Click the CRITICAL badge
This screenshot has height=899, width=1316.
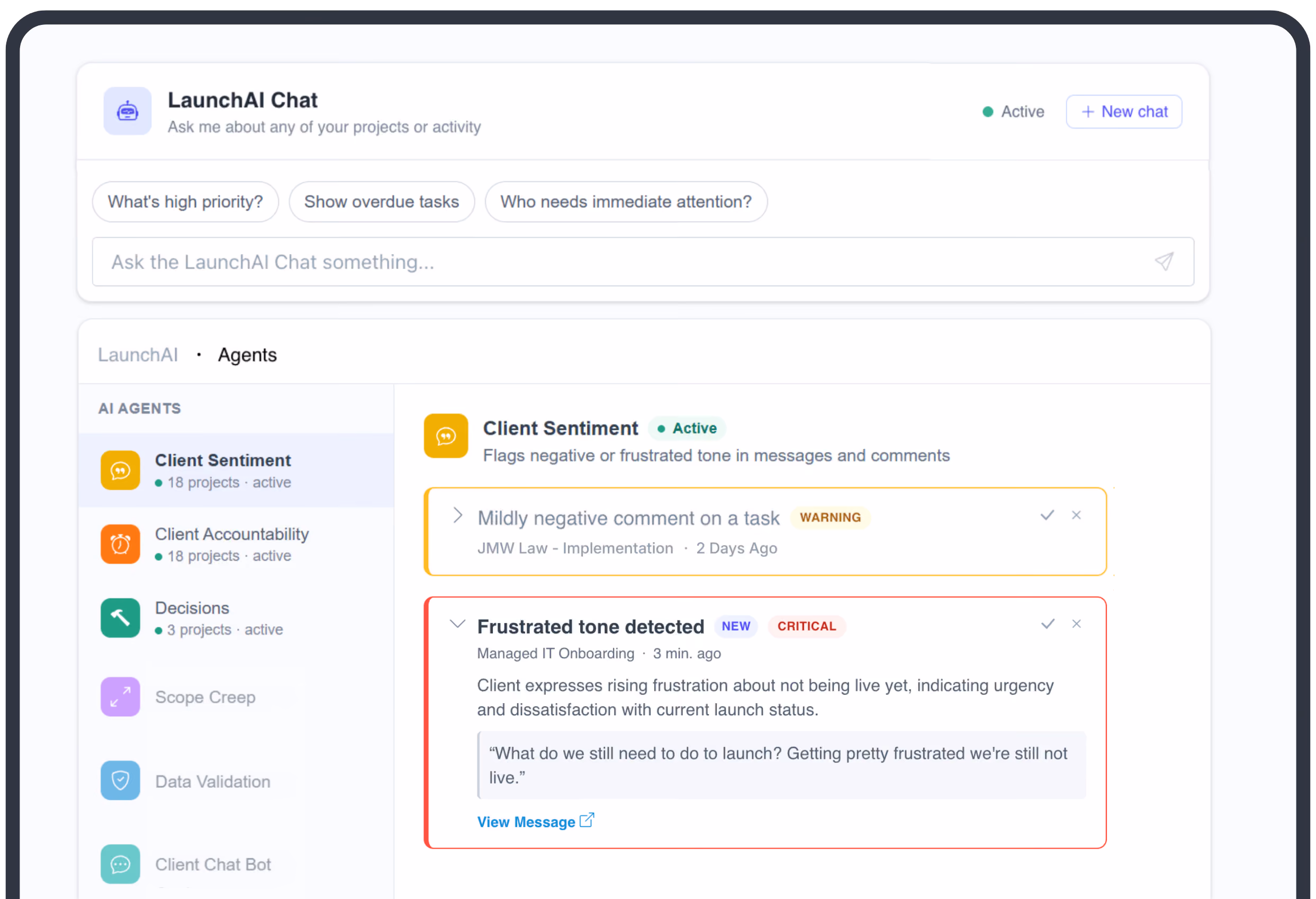click(806, 626)
